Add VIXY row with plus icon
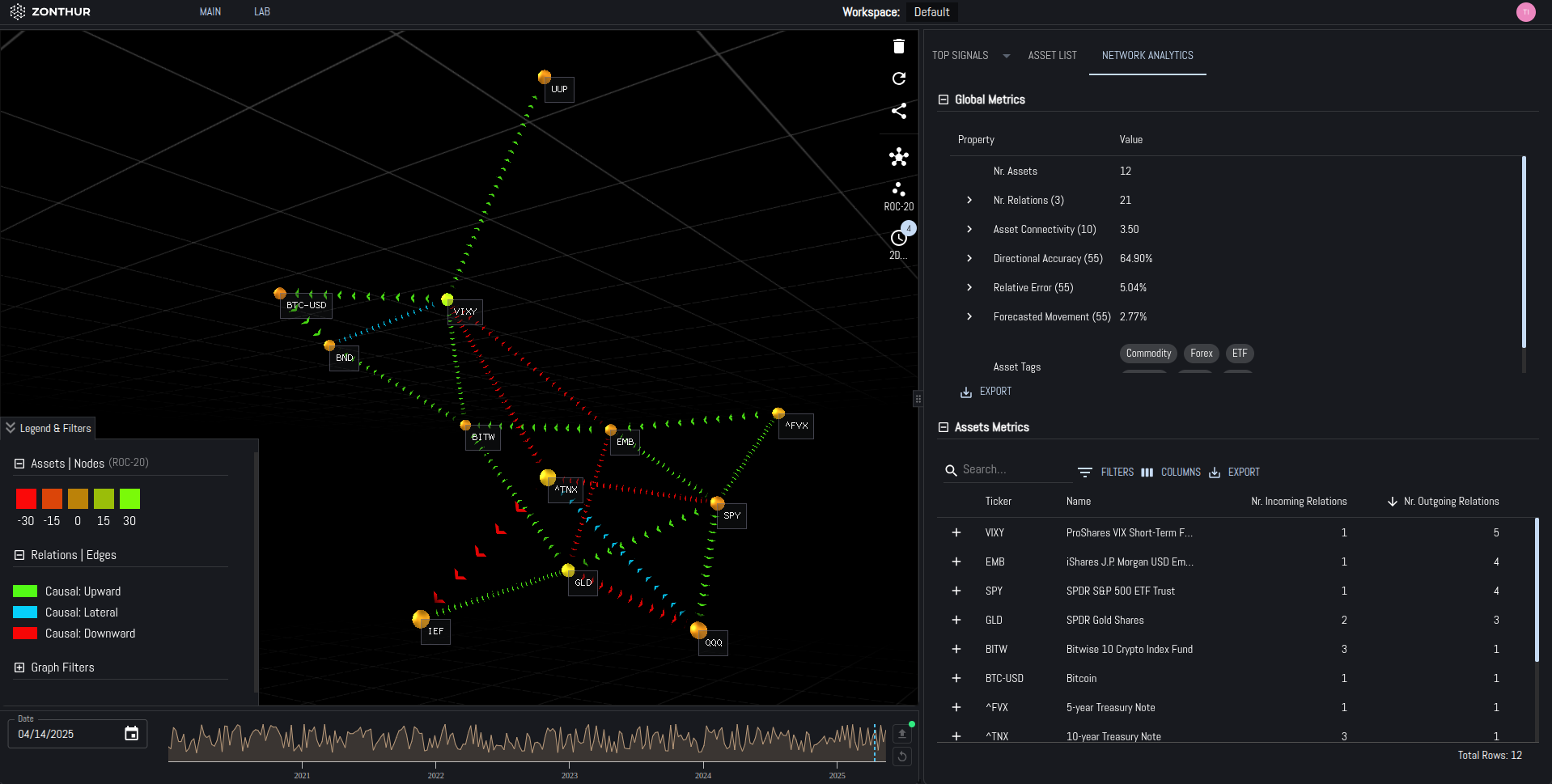1552x784 pixels. 956,532
